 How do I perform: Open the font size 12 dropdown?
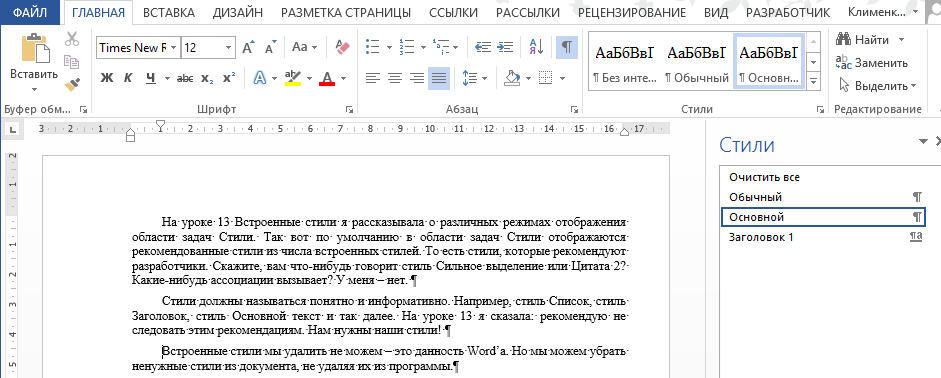point(229,48)
